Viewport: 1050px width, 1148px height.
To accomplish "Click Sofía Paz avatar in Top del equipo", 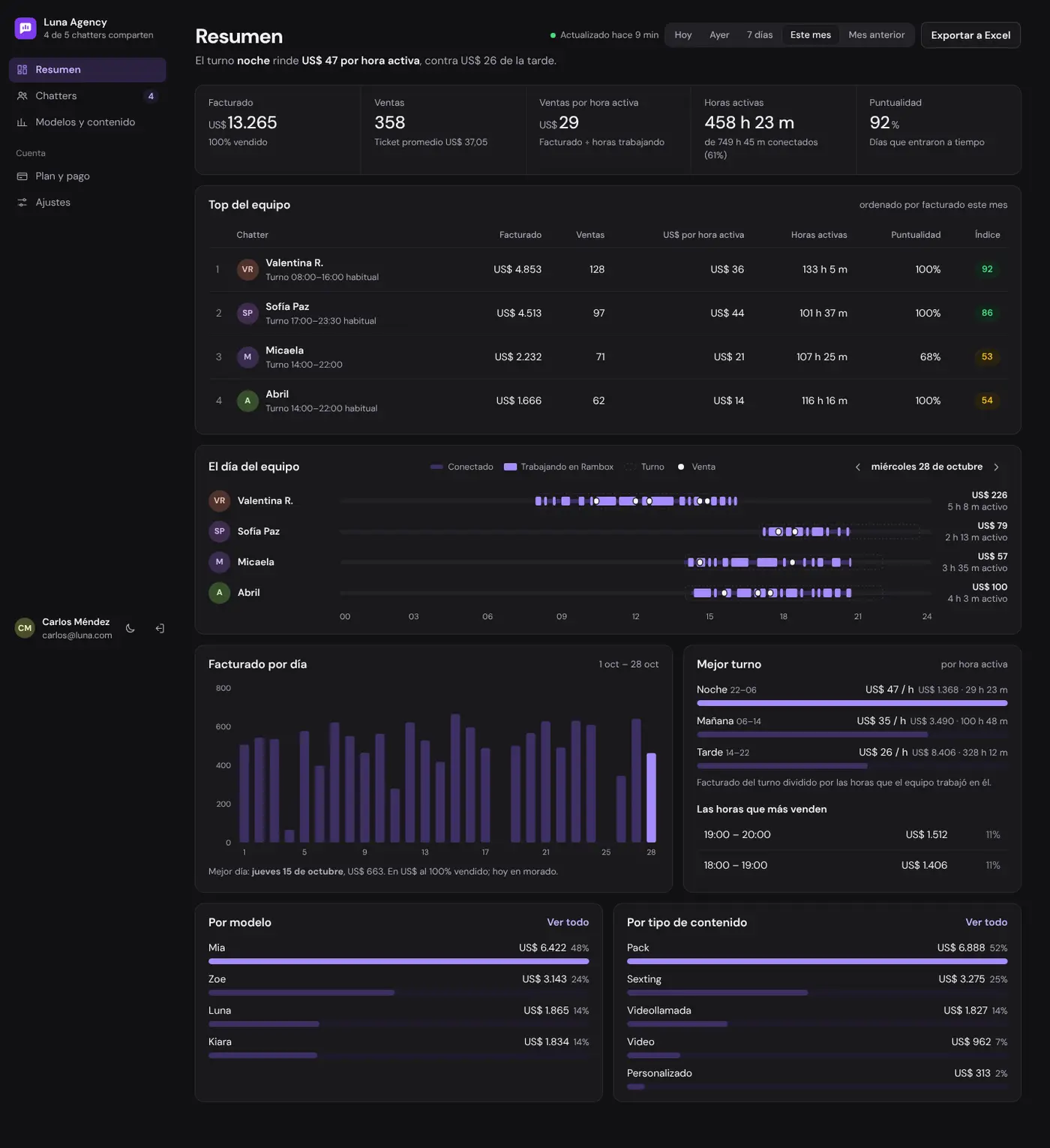I will (x=247, y=313).
